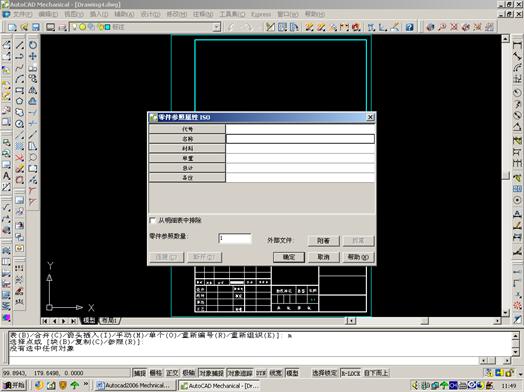The height and width of the screenshot is (392, 524).
Task: Select the Rotate tool in modify toolbar
Action: pos(33,45)
